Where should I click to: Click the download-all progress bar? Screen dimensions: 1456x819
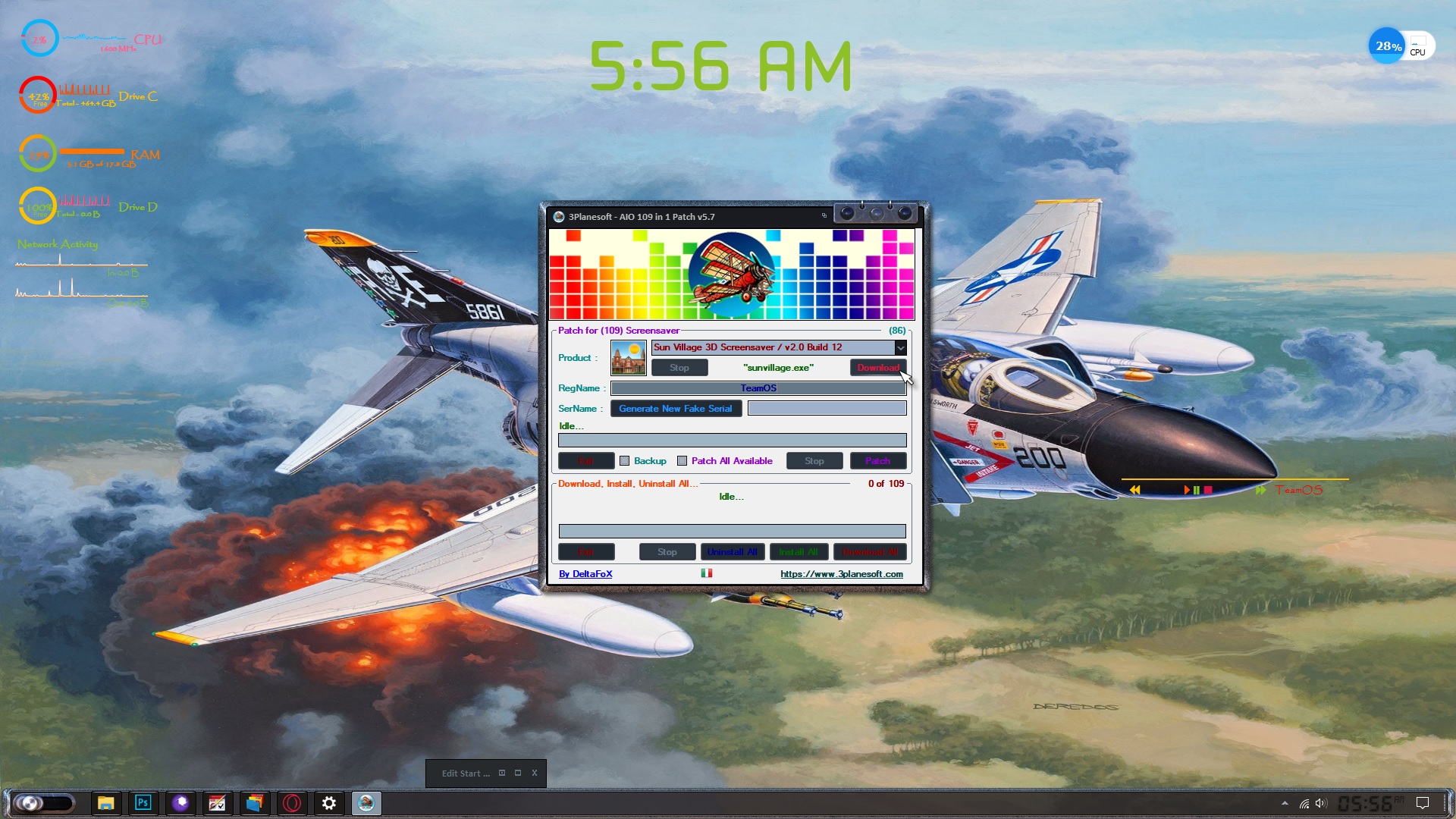point(732,532)
